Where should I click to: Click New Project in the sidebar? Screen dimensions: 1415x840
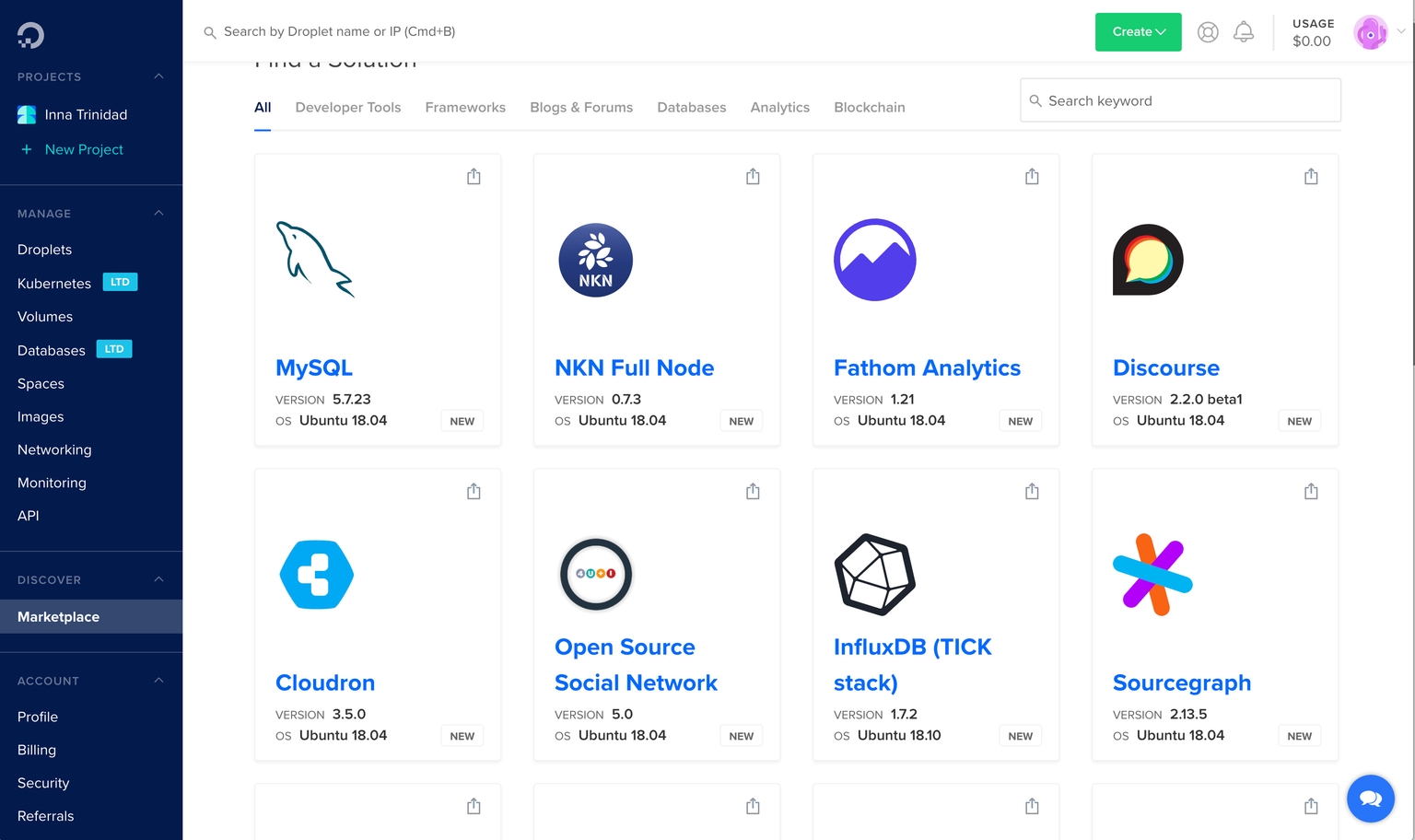[85, 148]
